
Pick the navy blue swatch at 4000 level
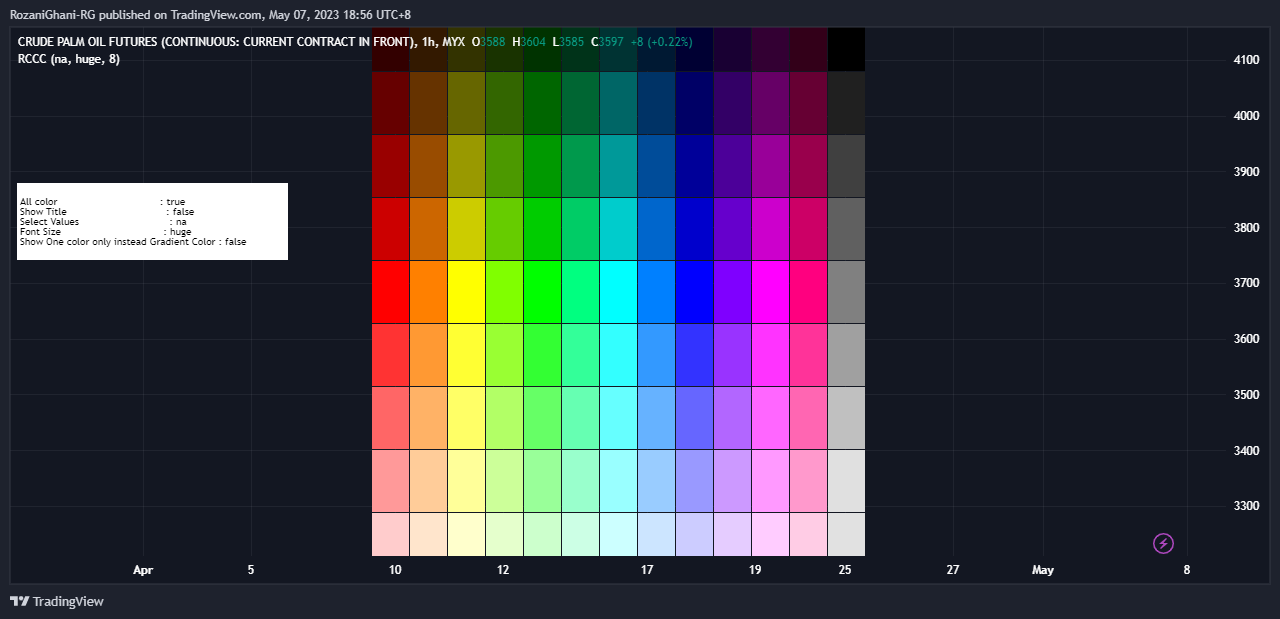[x=694, y=103]
